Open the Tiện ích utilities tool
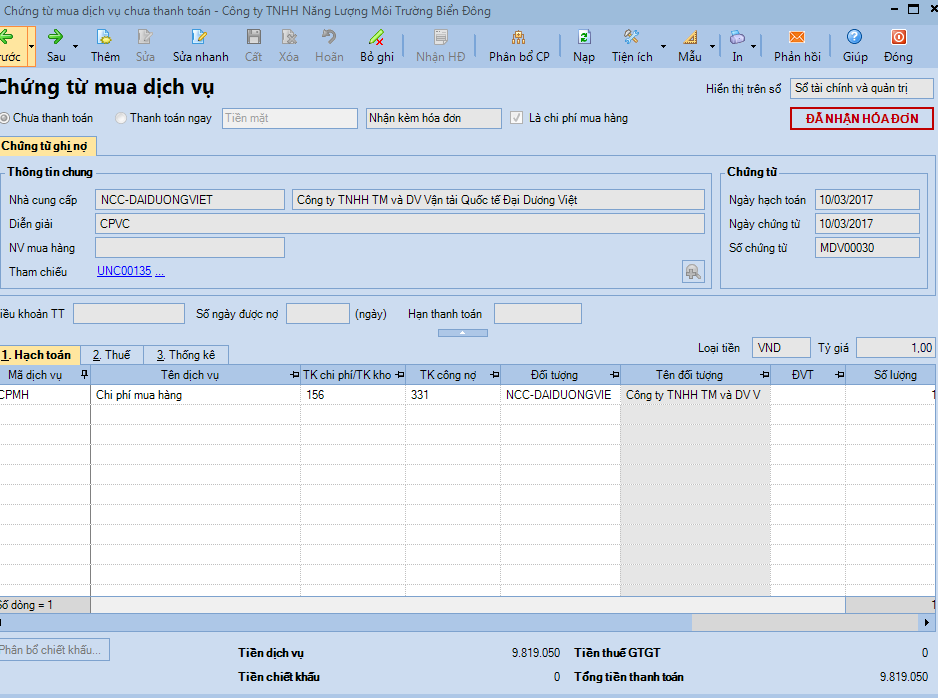938x698 pixels. (x=632, y=45)
